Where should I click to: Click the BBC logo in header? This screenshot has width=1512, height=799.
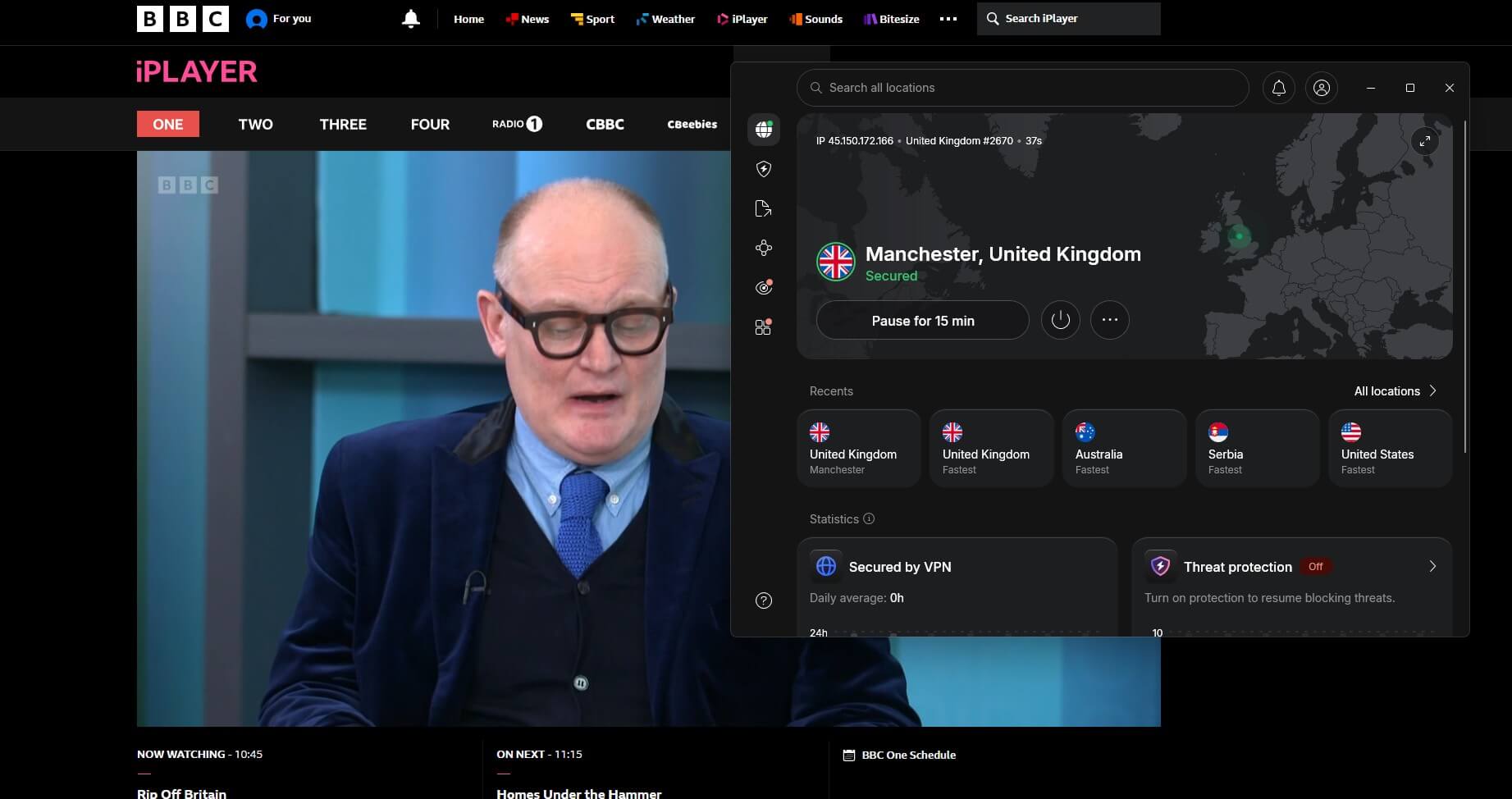(183, 19)
